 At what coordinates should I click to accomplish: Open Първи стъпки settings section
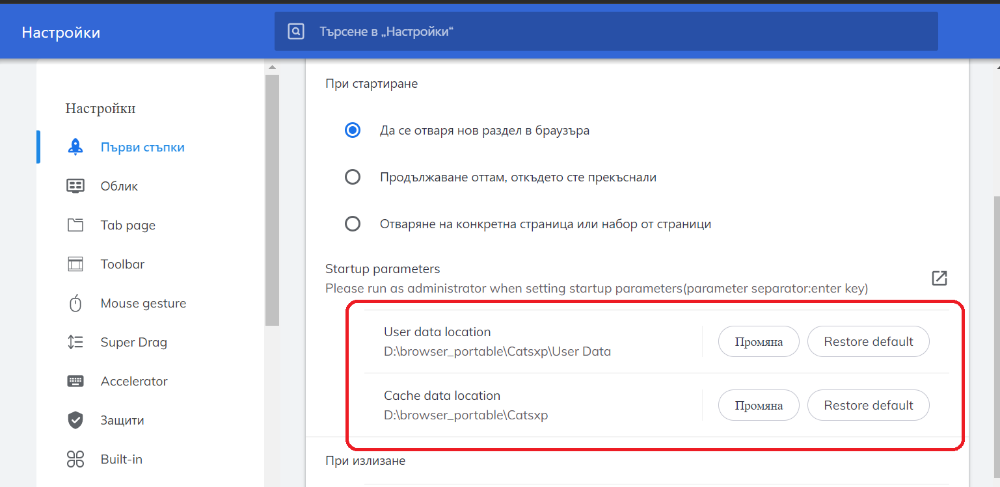pyautogui.click(x=143, y=147)
